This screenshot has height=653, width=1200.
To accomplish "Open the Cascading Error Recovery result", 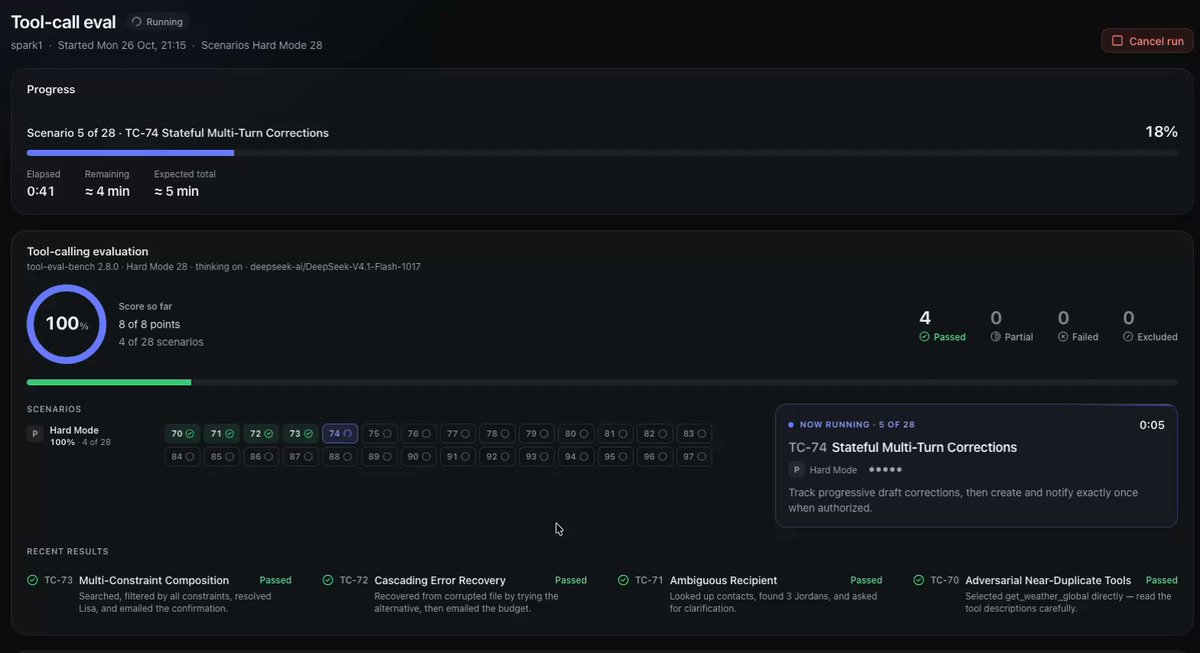I will [x=440, y=580].
